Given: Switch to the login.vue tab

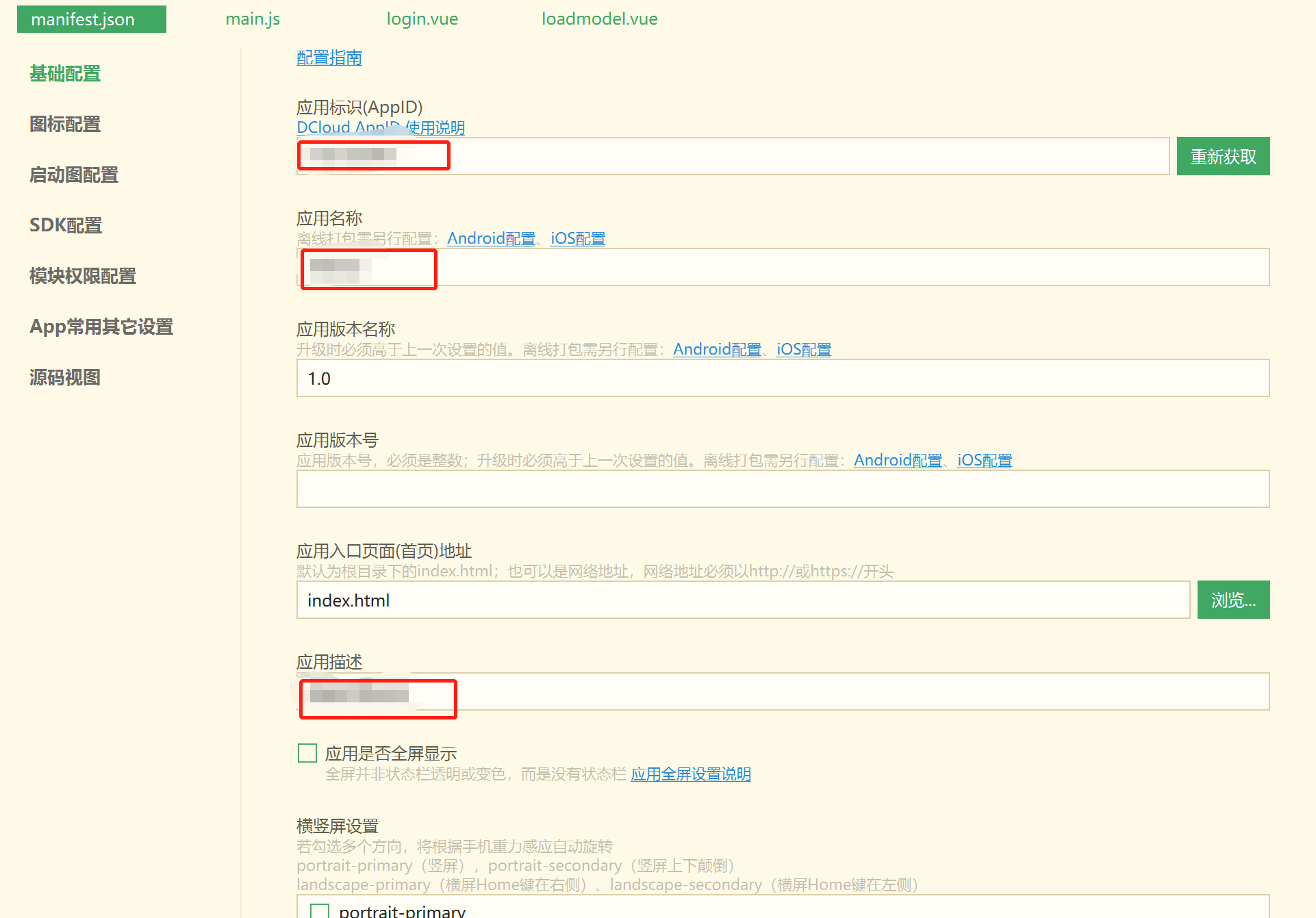Looking at the screenshot, I should tap(422, 18).
